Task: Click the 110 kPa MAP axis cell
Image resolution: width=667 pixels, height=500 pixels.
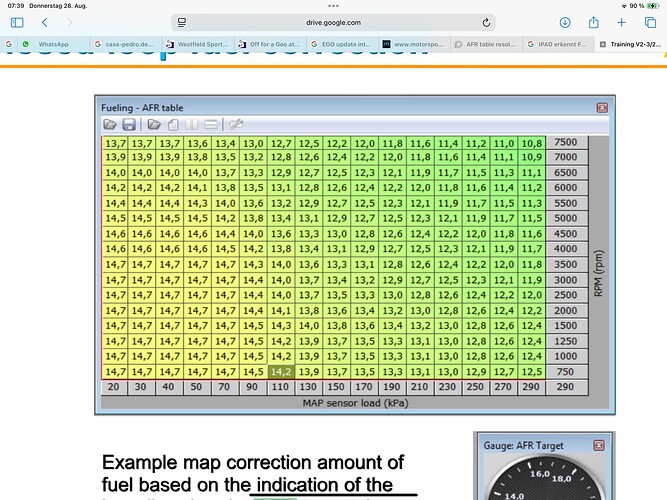Action: (280, 387)
